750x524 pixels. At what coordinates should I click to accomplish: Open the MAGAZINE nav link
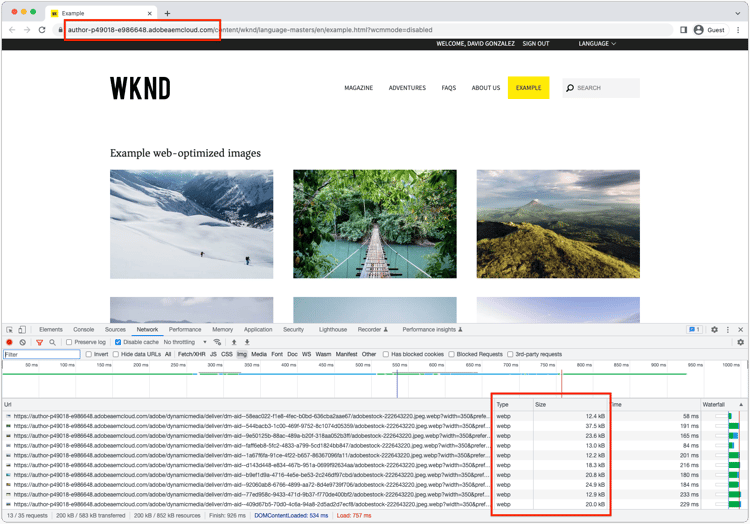358,88
